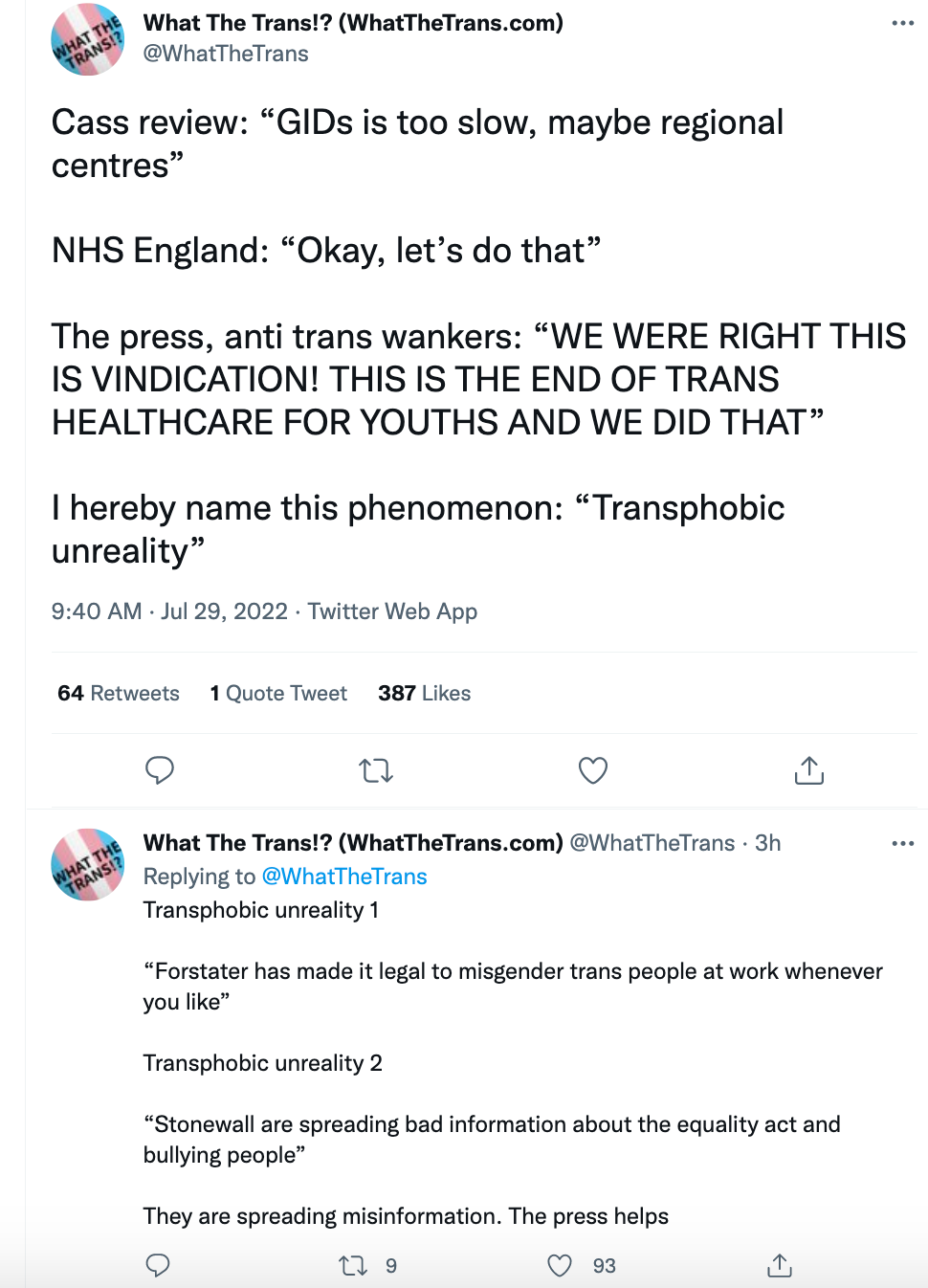Open the reply author's profile avatar
Image resolution: width=928 pixels, height=1288 pixels.
point(87,864)
